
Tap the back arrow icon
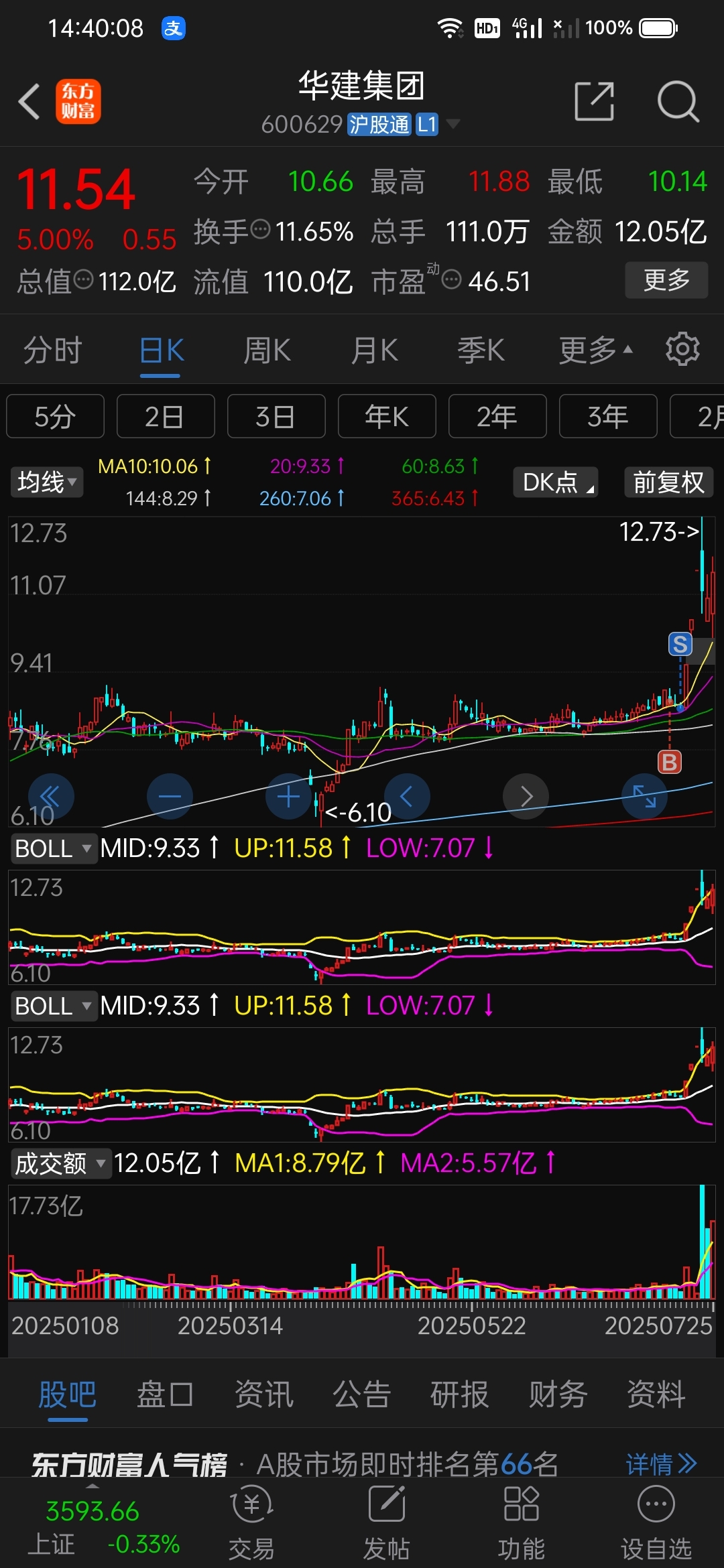(29, 102)
